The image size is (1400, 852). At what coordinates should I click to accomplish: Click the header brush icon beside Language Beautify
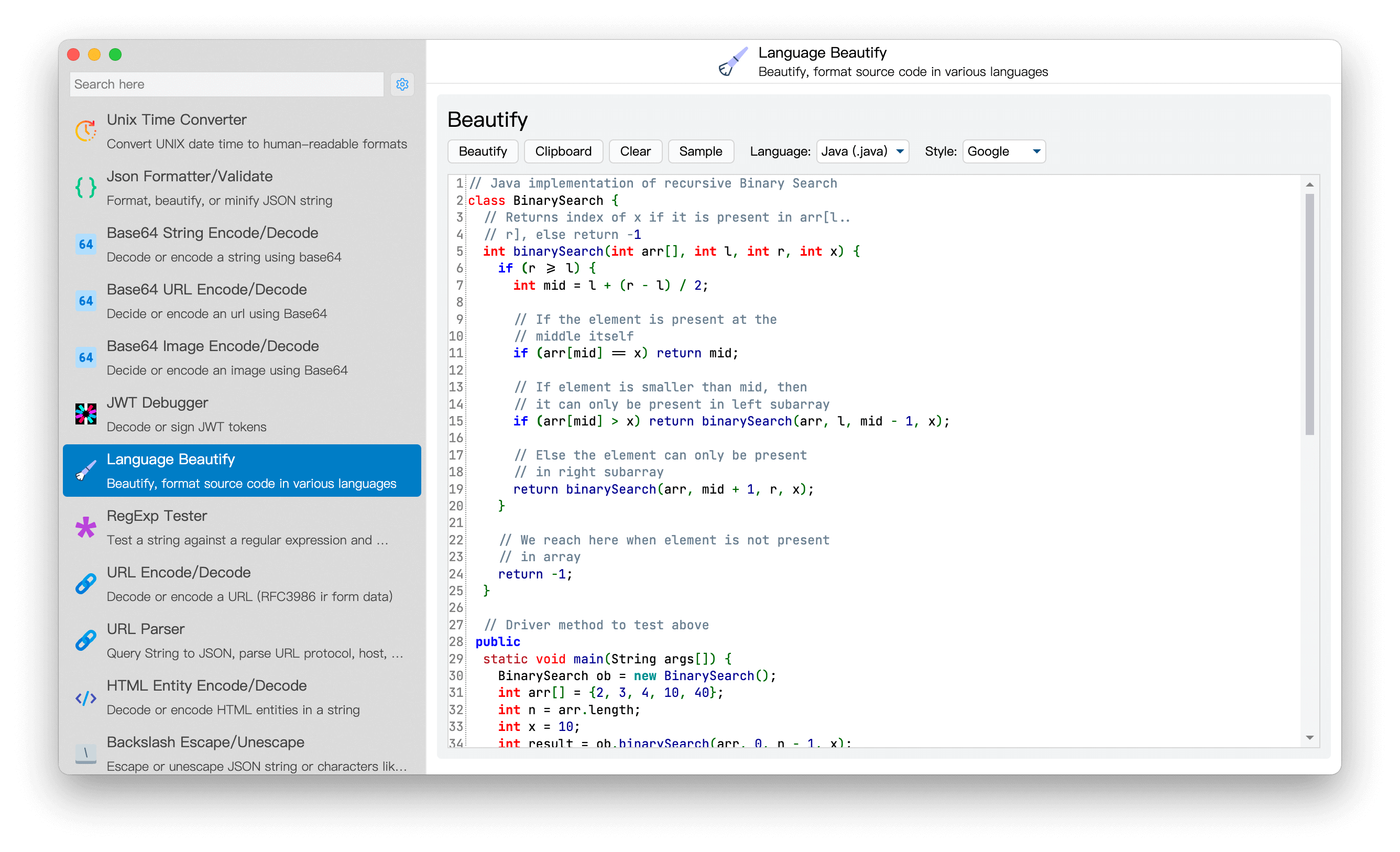pyautogui.click(x=732, y=61)
